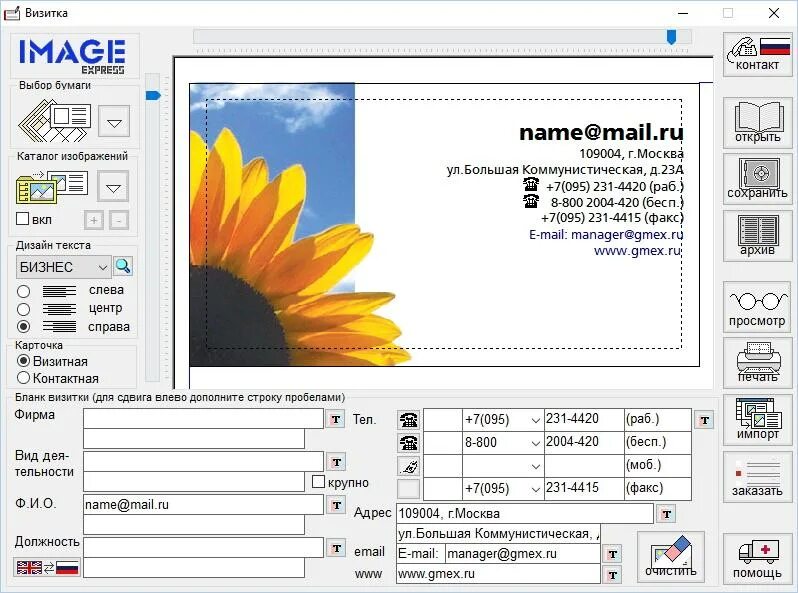This screenshot has width=798, height=593.
Task: Open the импорт import button
Action: click(757, 420)
